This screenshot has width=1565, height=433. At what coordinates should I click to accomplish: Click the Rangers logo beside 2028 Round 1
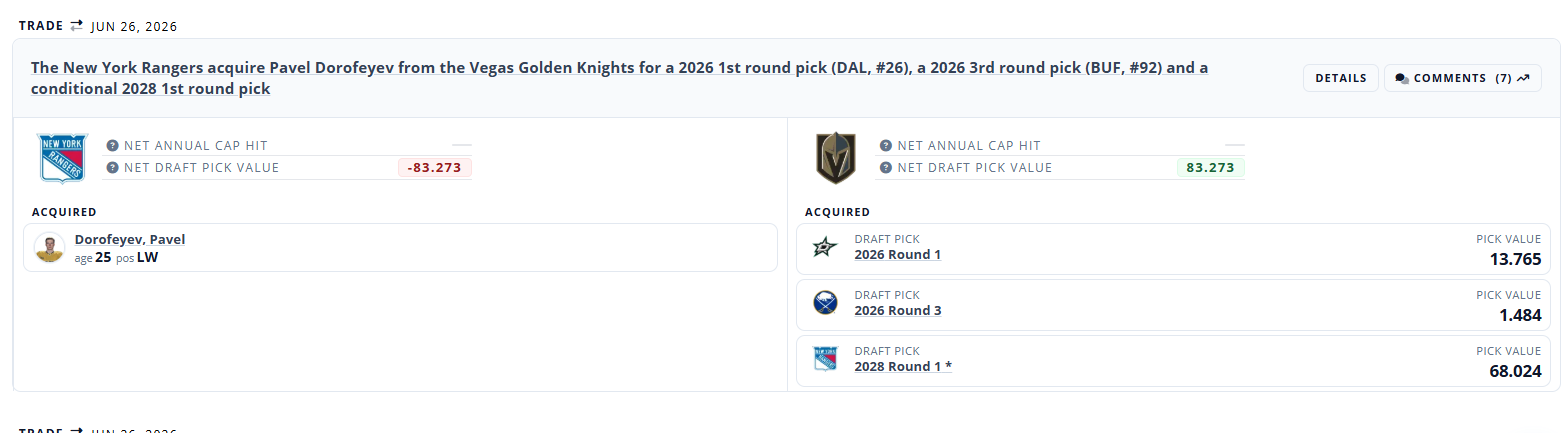[824, 359]
